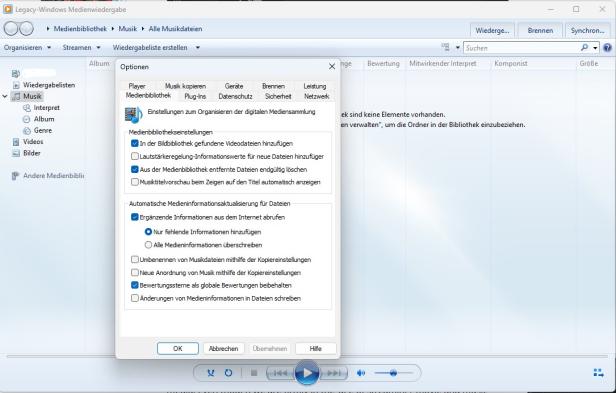This screenshot has height=393, width=616.
Task: Toggle shuffle playback icon
Action: [211, 373]
